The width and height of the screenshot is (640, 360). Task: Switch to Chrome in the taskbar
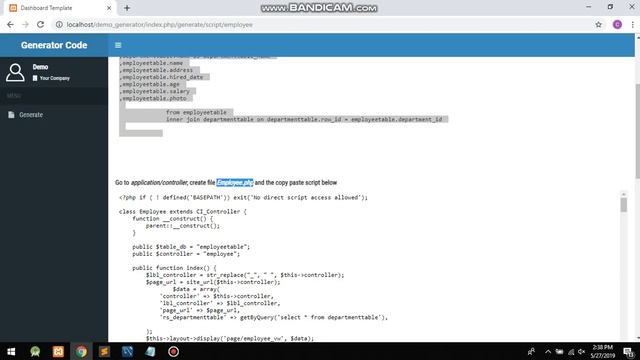click(81, 351)
